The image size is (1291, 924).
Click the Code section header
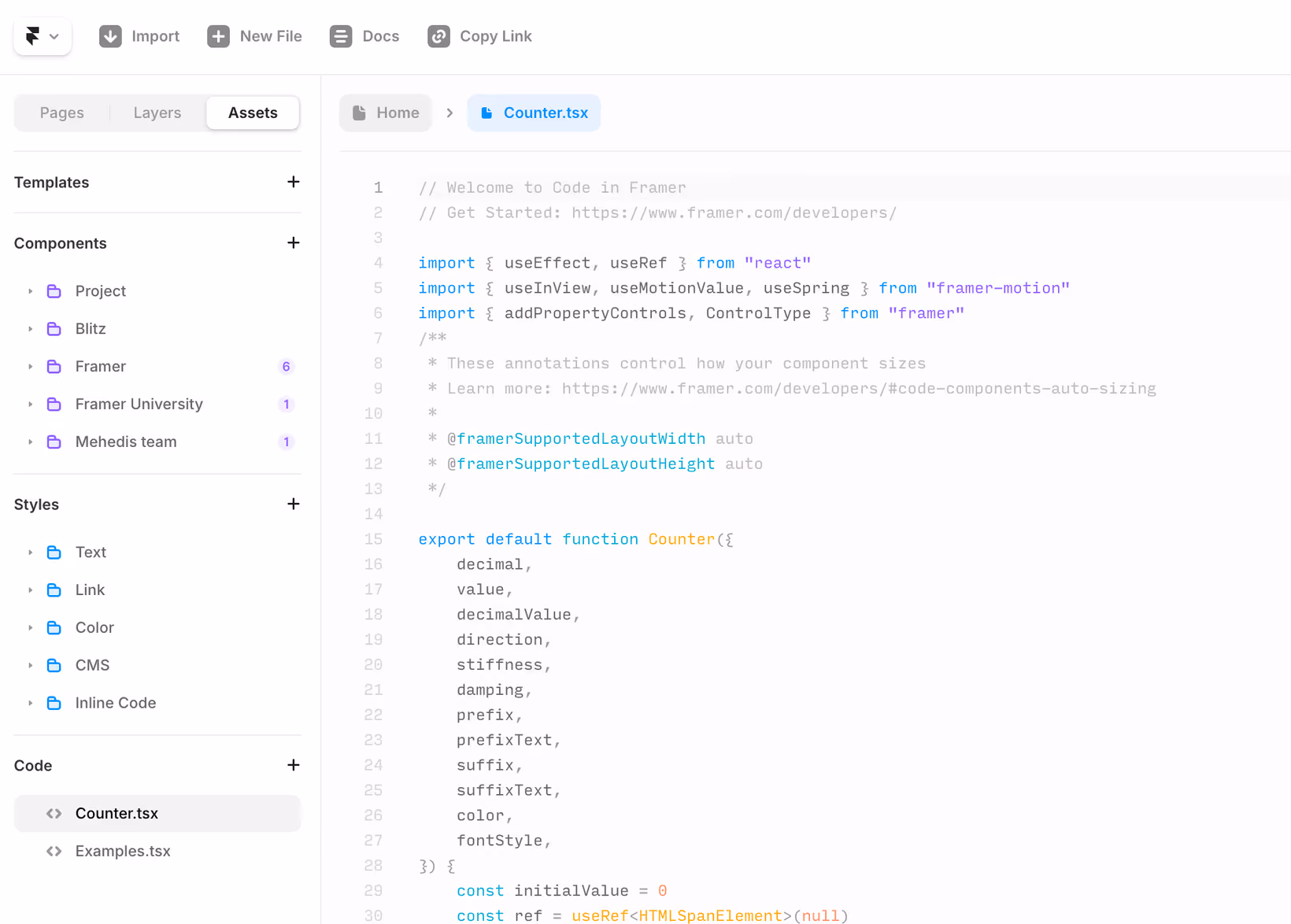(x=33, y=766)
